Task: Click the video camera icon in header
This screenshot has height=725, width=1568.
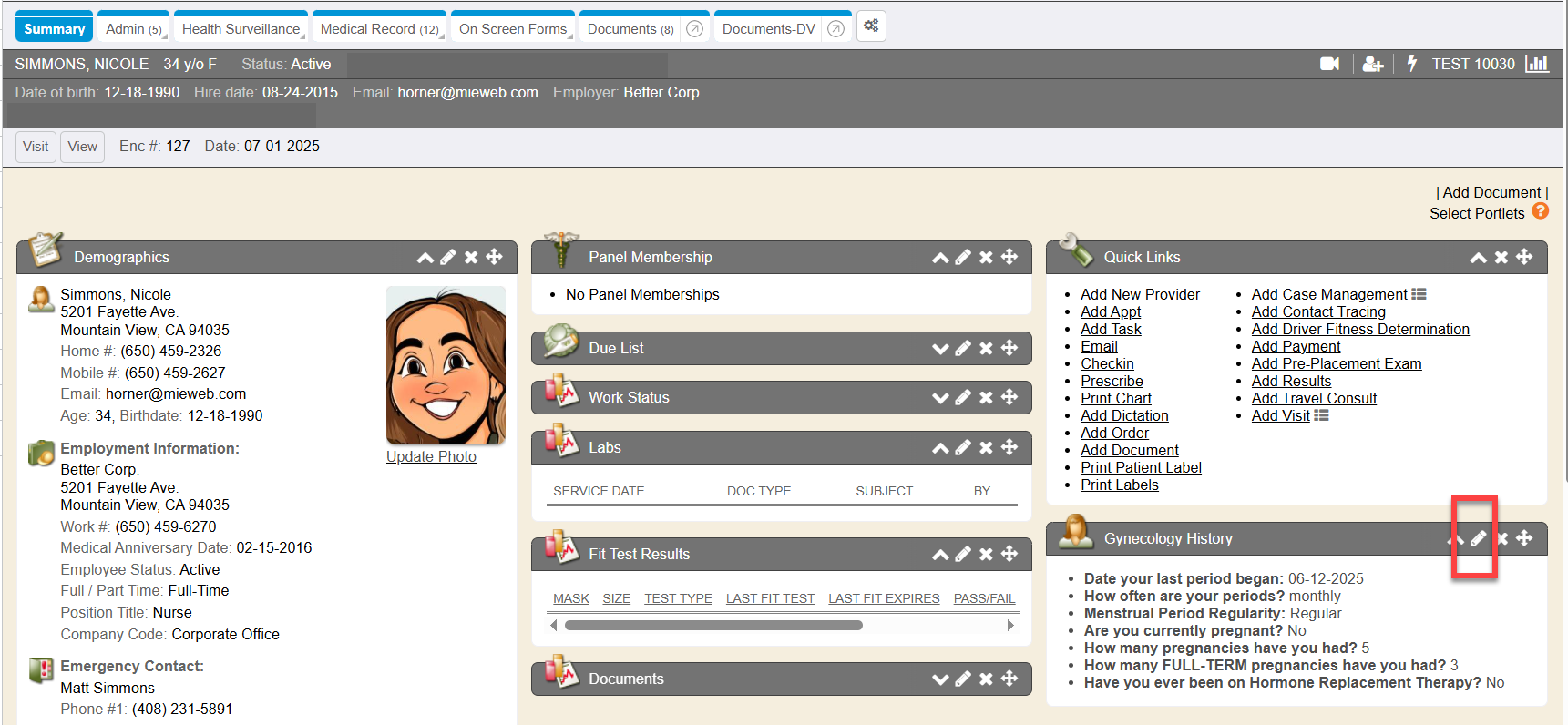Action: pos(1329,64)
